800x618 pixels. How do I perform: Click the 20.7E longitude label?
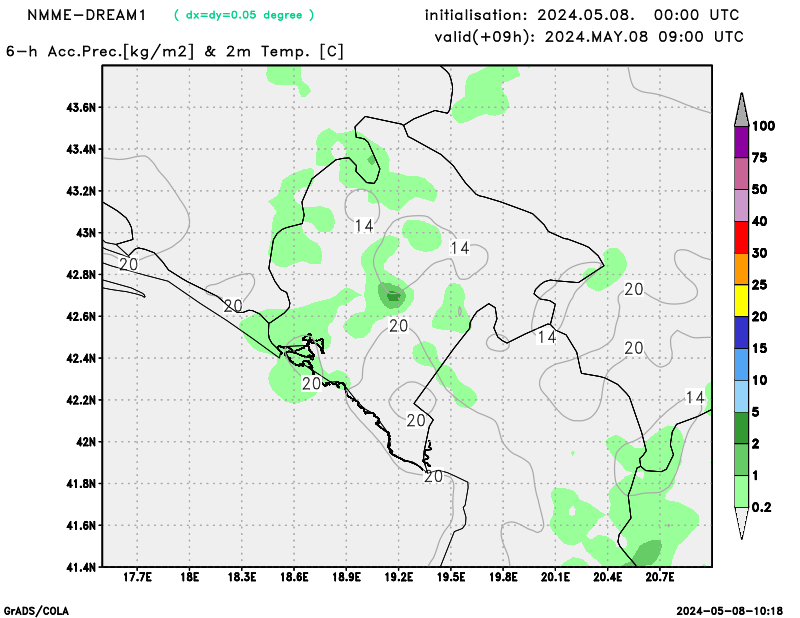coord(660,577)
